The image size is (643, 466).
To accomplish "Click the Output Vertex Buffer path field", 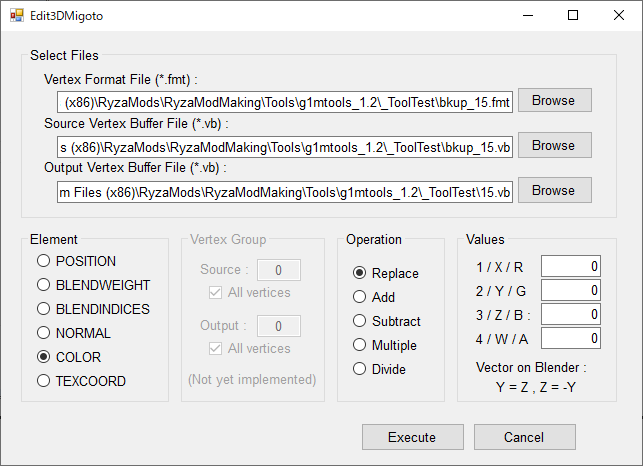I will click(x=285, y=192).
